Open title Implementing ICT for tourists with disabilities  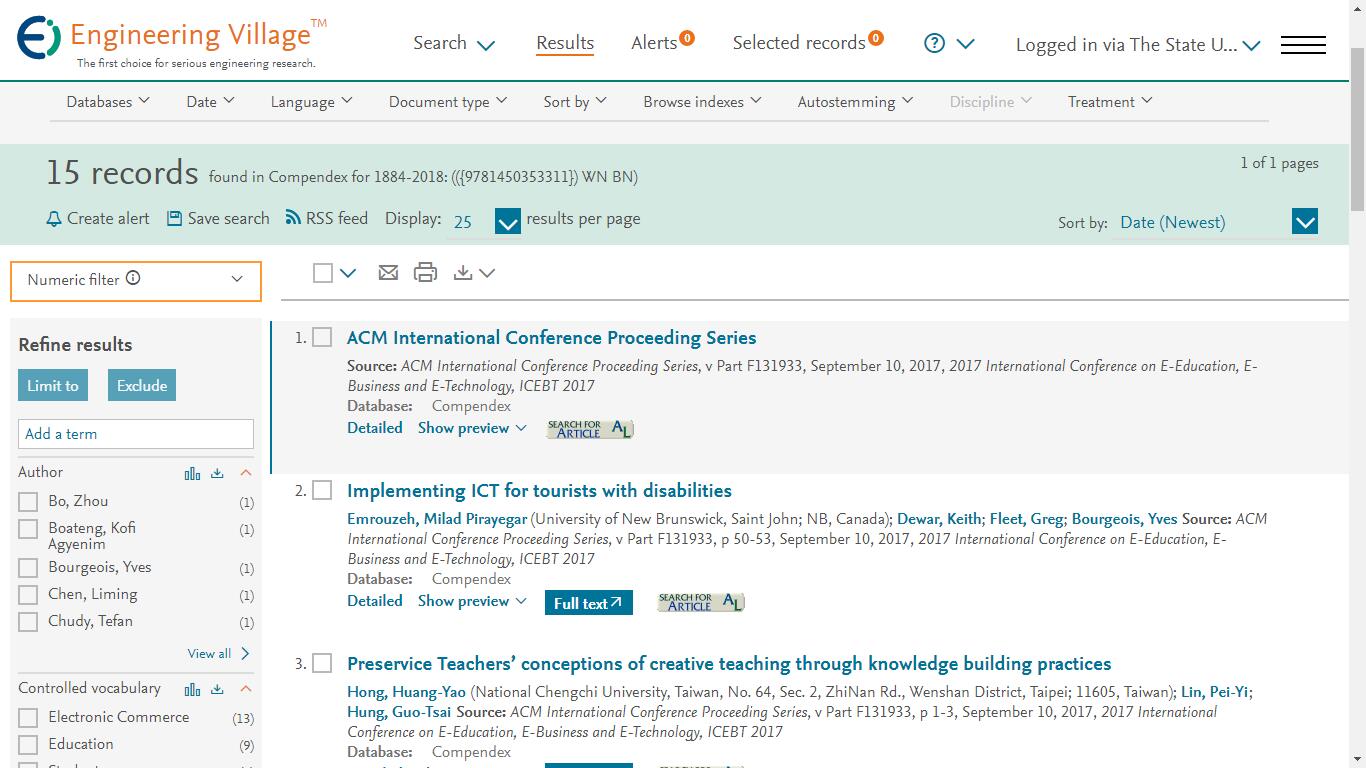coord(539,490)
